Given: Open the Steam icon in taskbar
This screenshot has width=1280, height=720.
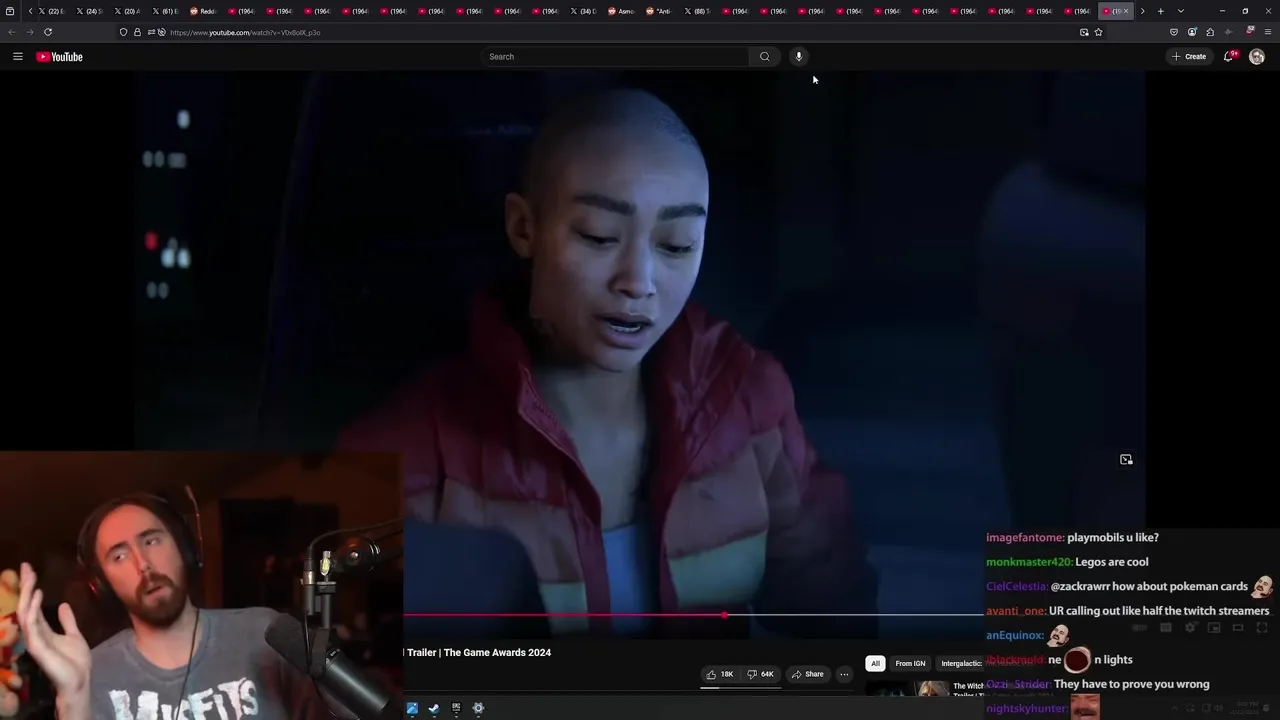Looking at the screenshot, I should click(x=434, y=708).
